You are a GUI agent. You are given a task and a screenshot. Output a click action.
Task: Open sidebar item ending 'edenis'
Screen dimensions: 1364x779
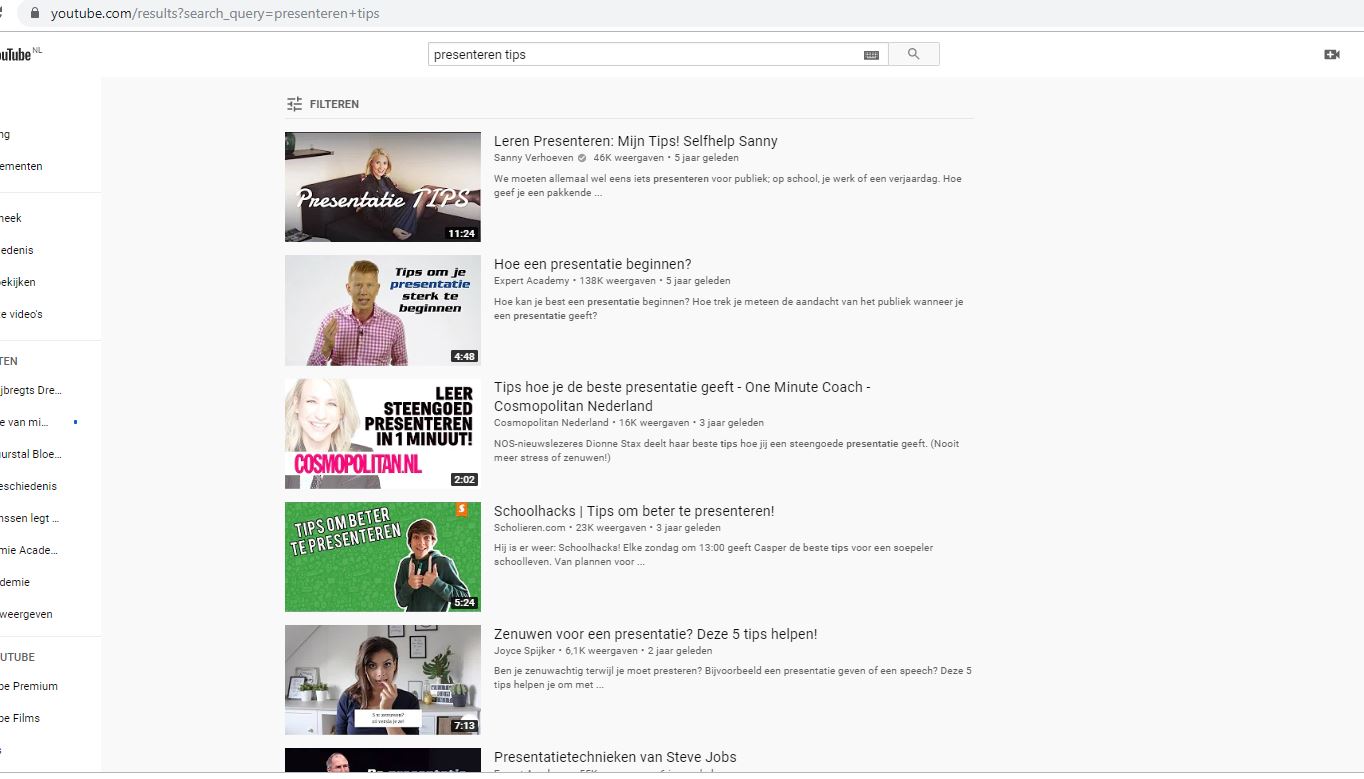pyautogui.click(x=17, y=250)
